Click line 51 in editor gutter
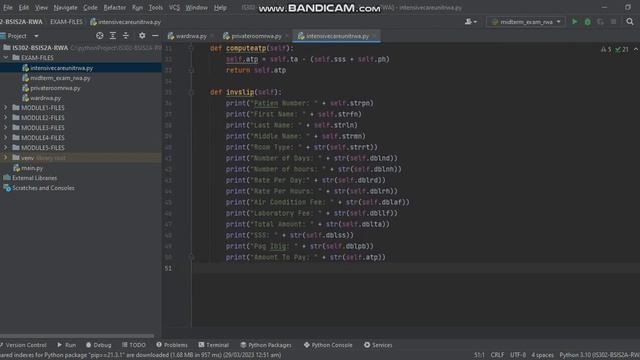Image resolution: width=640 pixels, height=360 pixels. [168, 268]
